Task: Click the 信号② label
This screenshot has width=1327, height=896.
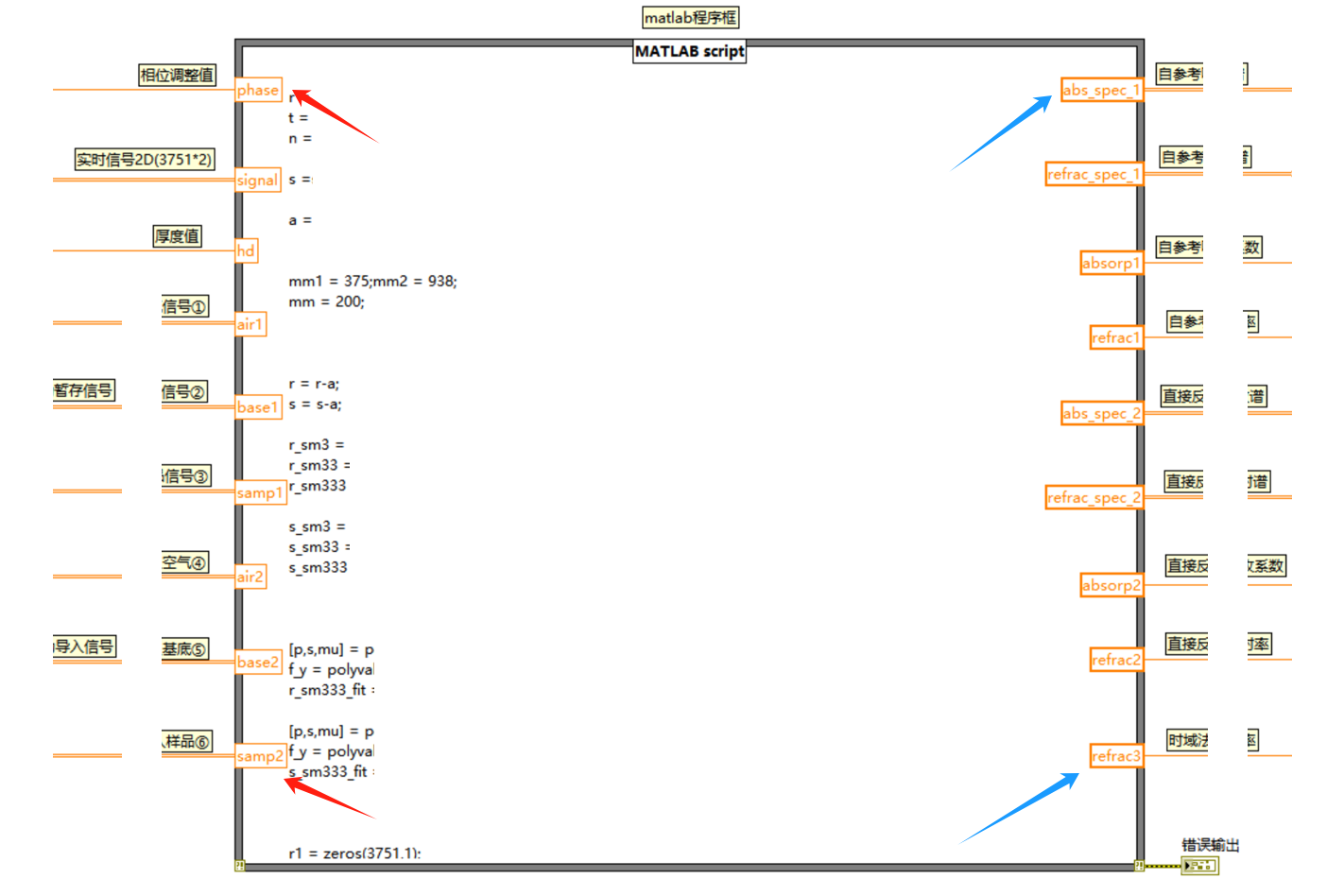Action: [x=184, y=391]
